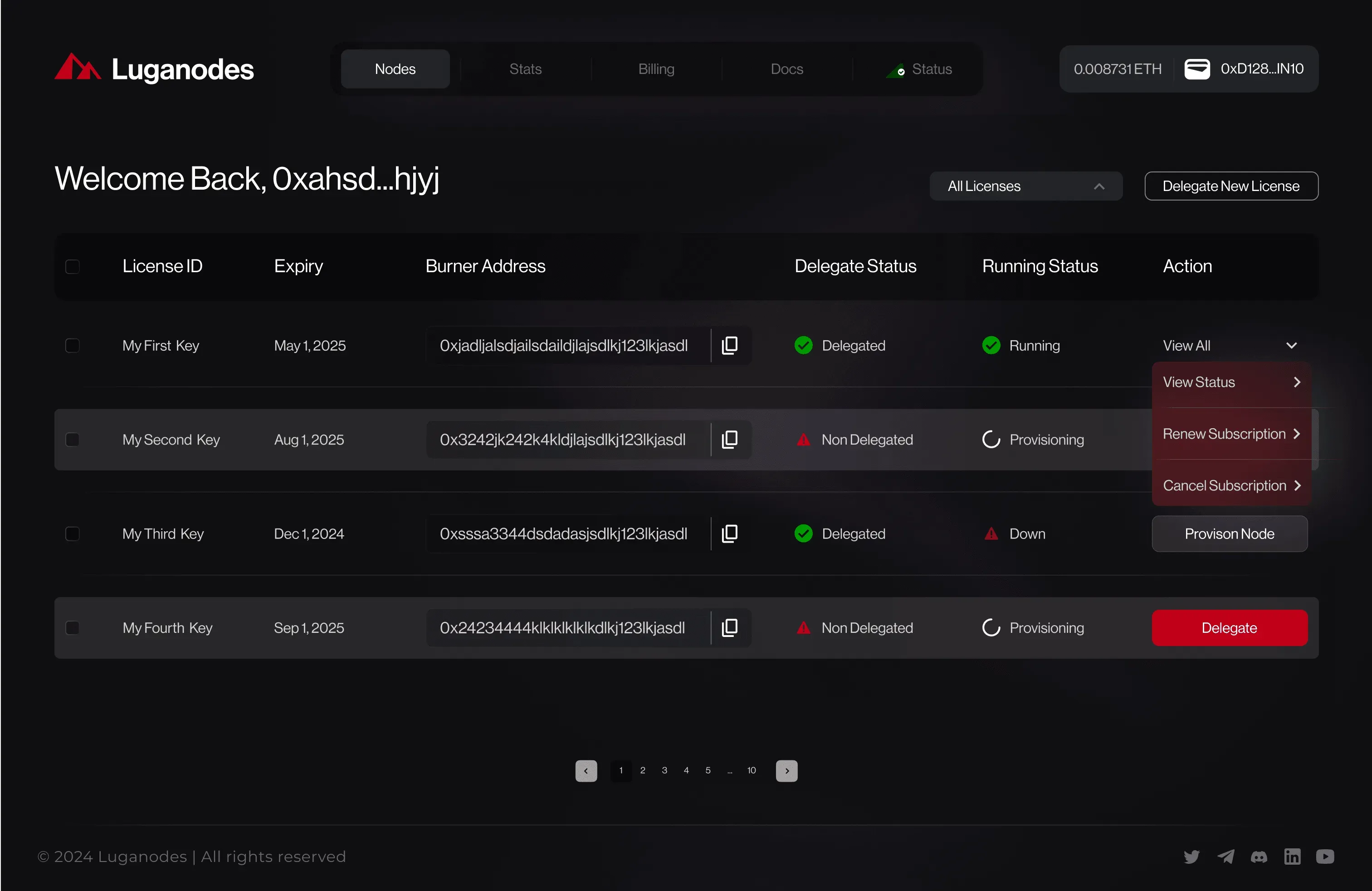Go to previous page arrow
The height and width of the screenshot is (891, 1372).
[586, 770]
